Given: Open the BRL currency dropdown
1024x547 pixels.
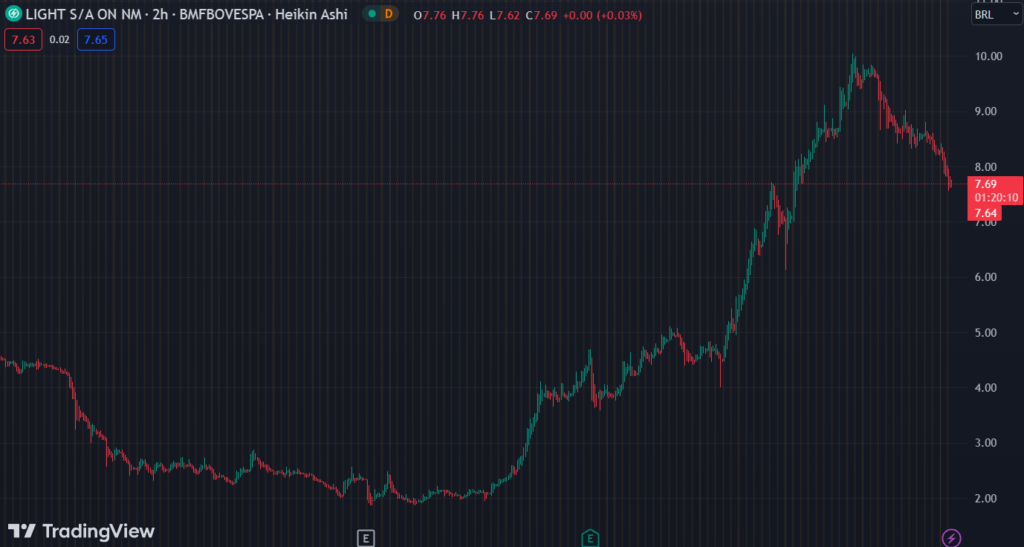Looking at the screenshot, I should (997, 14).
